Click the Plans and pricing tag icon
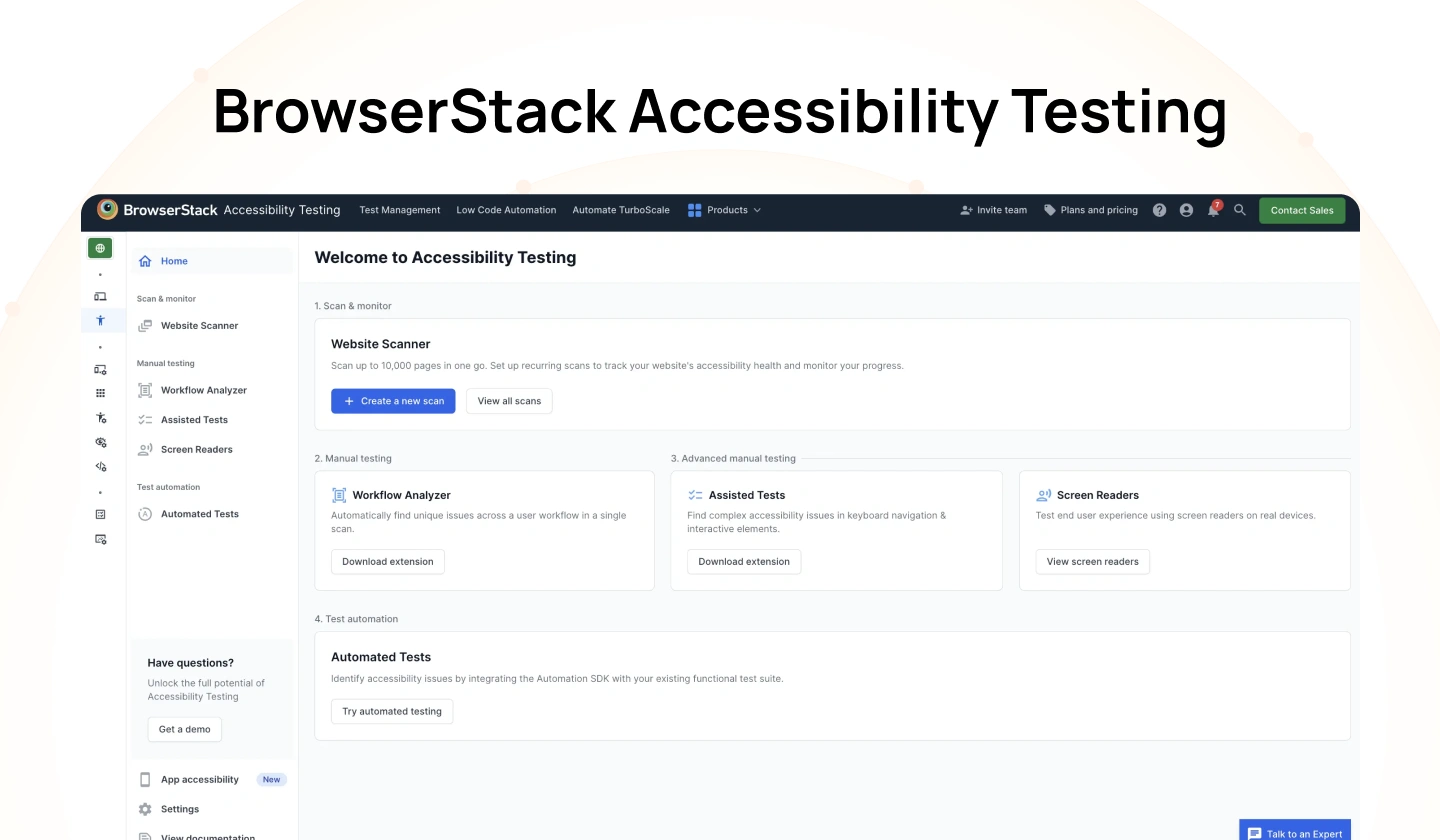Viewport: 1440px width, 840px height. click(x=1050, y=210)
